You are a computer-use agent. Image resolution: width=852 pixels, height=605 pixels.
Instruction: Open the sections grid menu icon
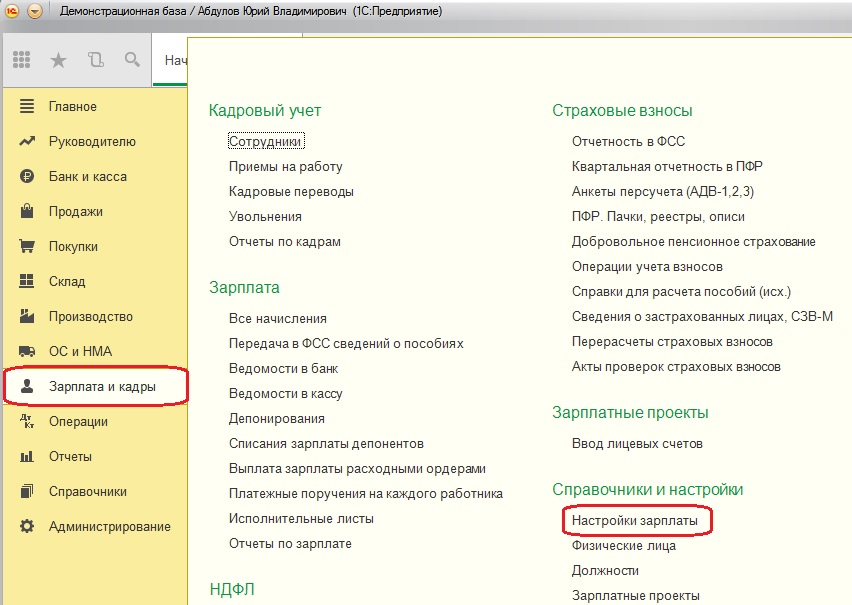tap(21, 59)
